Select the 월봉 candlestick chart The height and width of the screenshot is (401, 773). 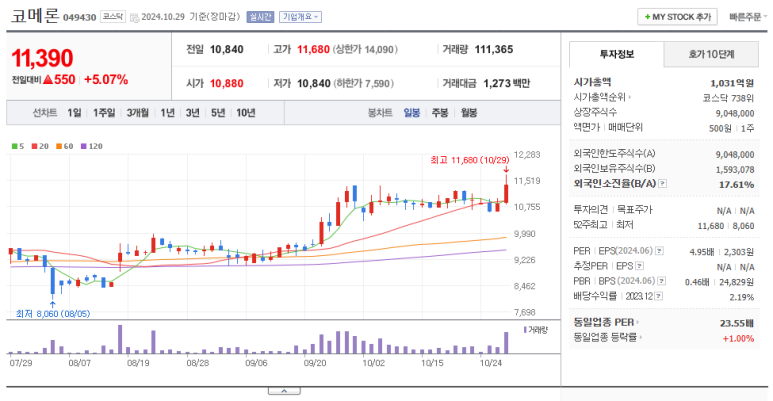pyautogui.click(x=469, y=113)
